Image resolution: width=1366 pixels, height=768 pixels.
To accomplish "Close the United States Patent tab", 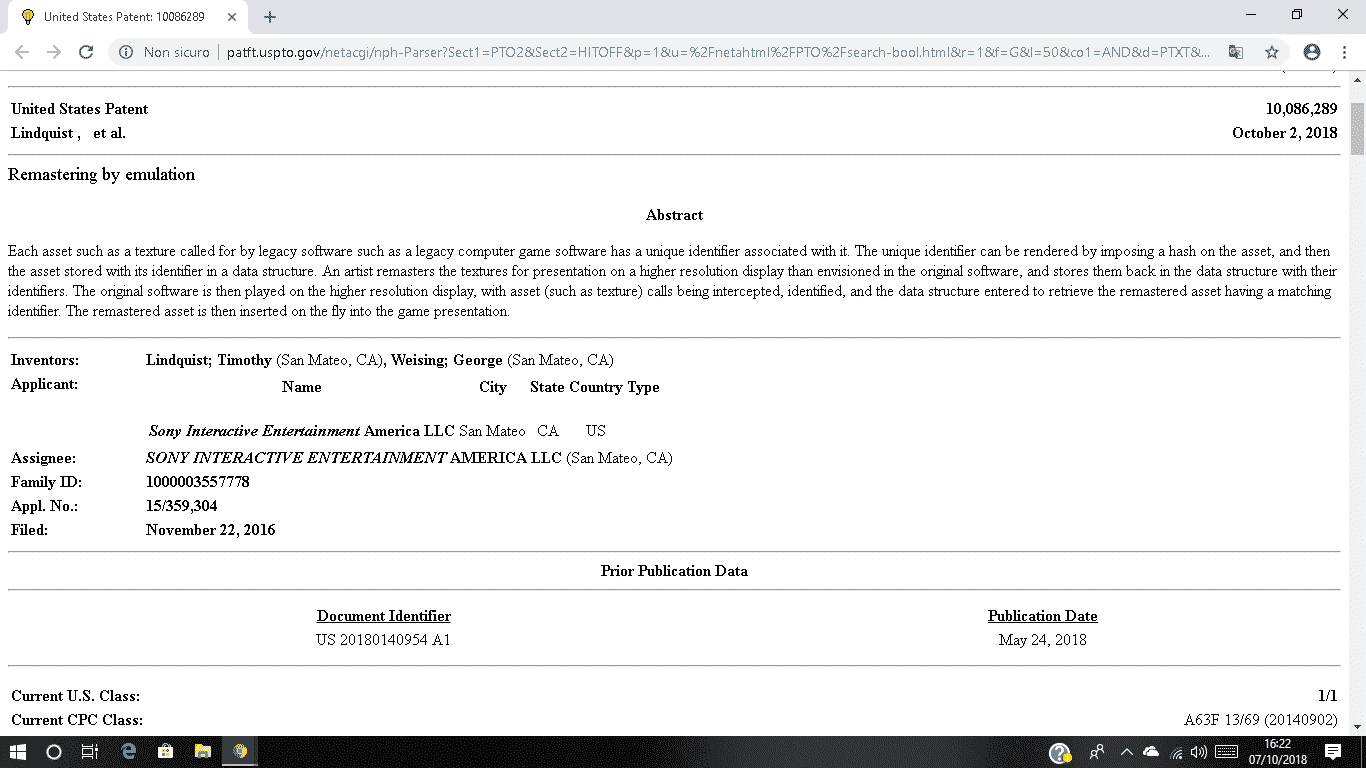I will click(232, 17).
